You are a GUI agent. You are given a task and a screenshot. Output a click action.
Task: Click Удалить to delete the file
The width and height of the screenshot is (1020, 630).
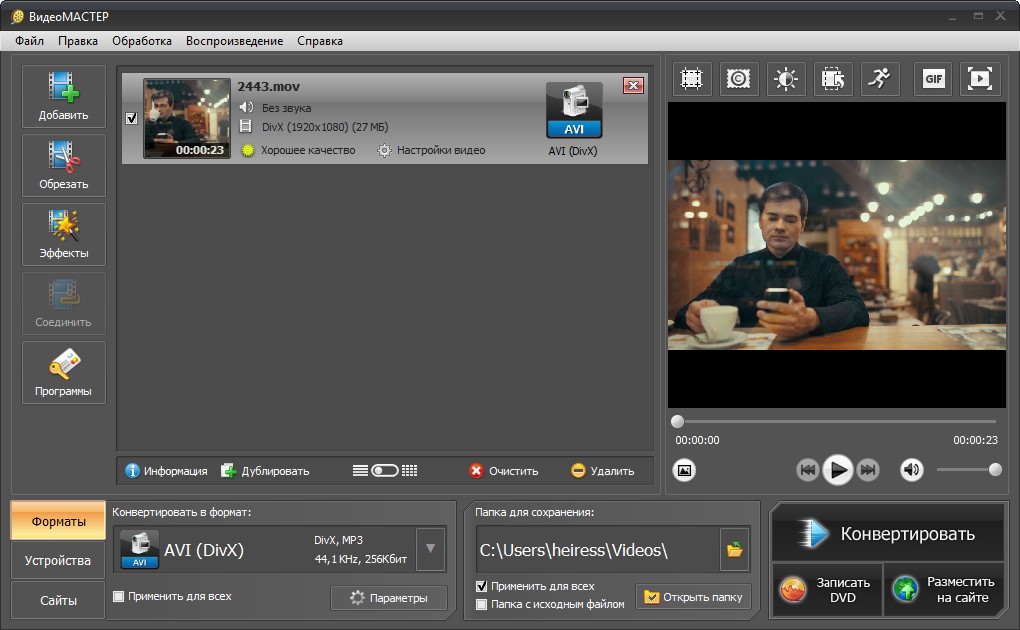[602, 471]
